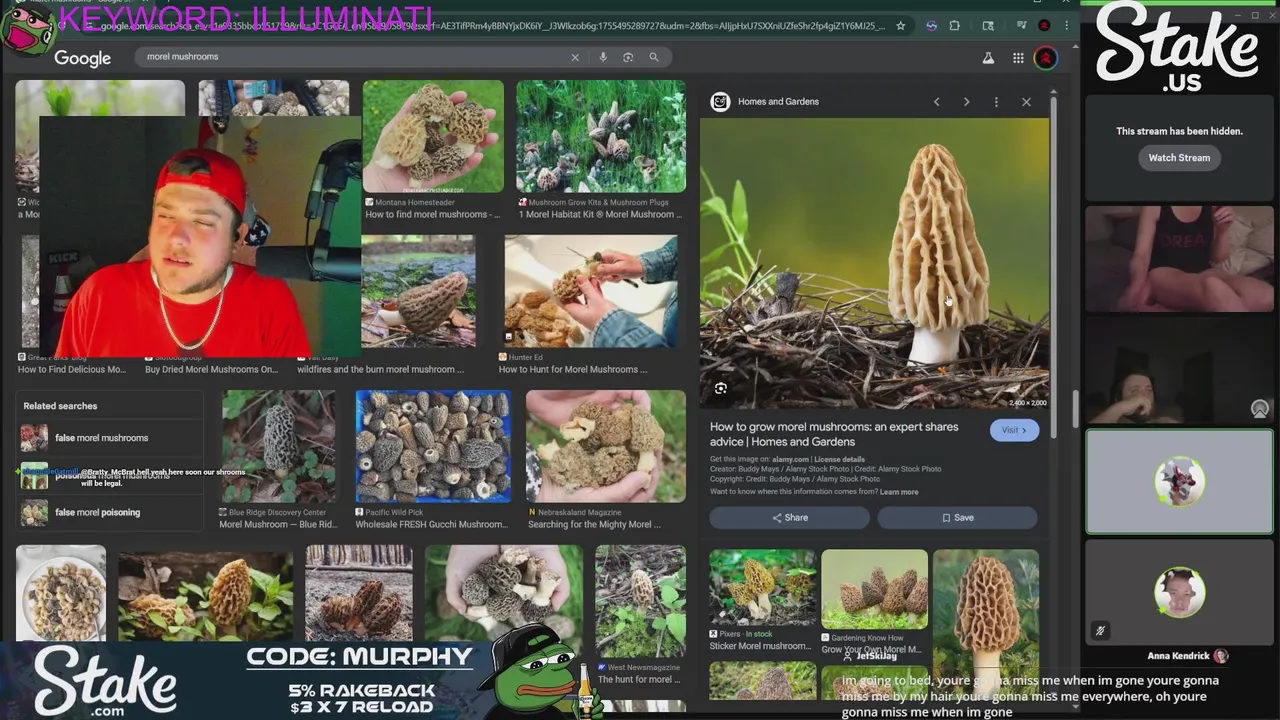Open the large morel mushroom preview image
The image size is (1280, 720).
tap(875, 263)
